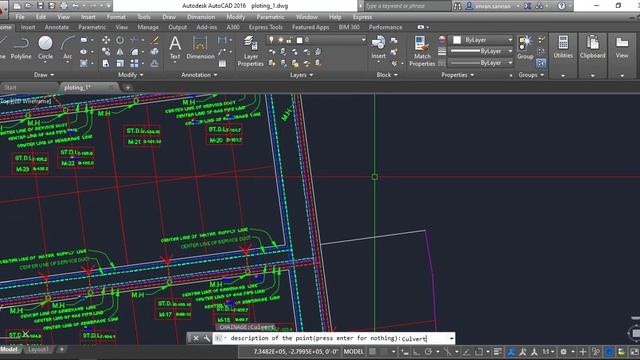640x360 pixels.
Task: Expand the Properties panel
Action: (x=458, y=75)
